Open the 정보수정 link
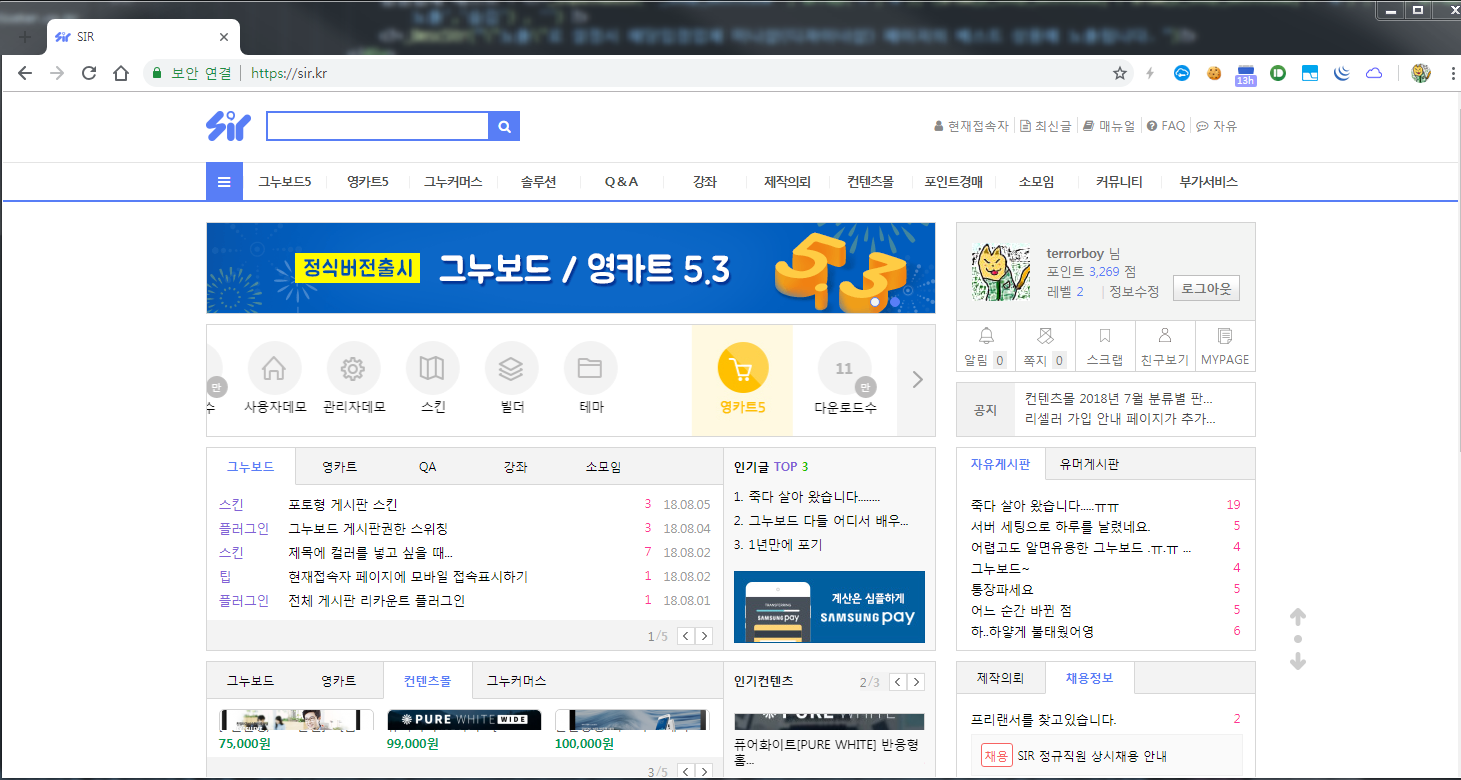This screenshot has width=1461, height=780. [x=1133, y=292]
